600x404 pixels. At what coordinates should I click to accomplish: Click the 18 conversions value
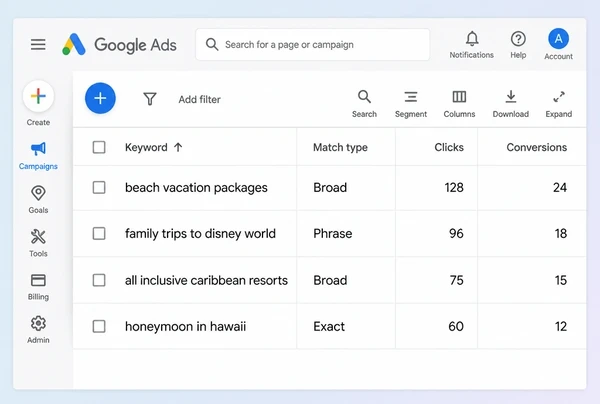click(561, 233)
